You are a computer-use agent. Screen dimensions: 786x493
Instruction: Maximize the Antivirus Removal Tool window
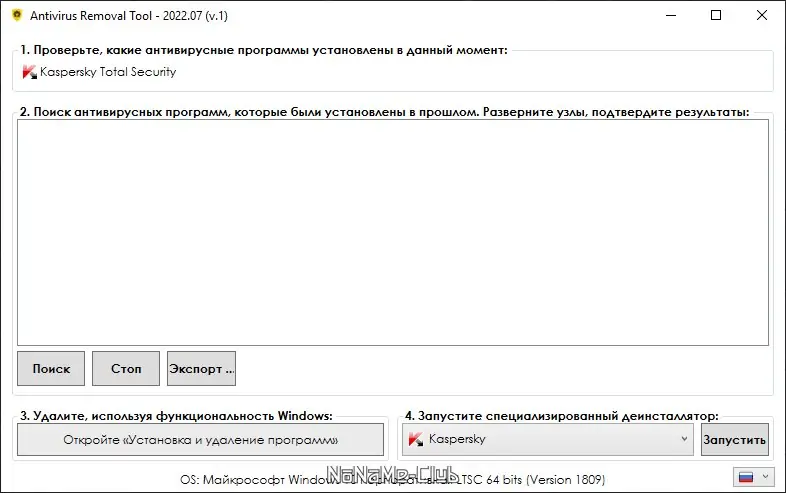coord(716,16)
